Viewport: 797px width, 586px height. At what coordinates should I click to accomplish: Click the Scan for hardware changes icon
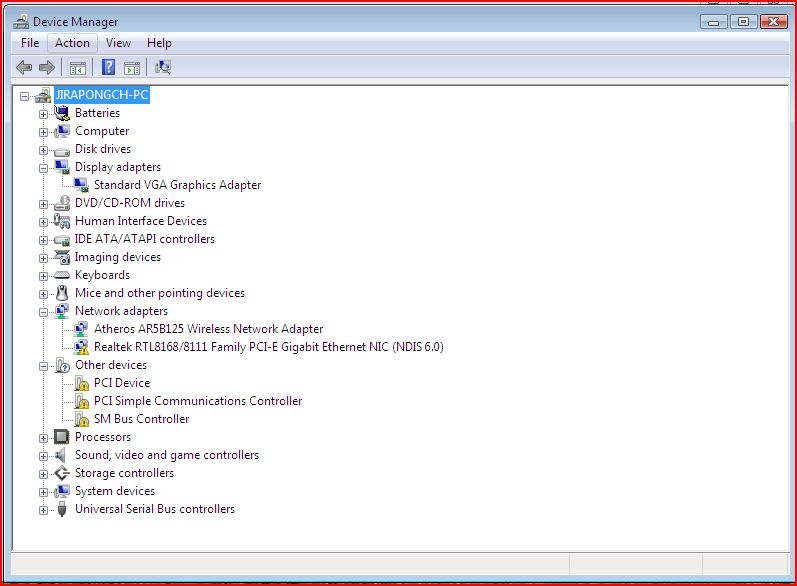point(163,67)
